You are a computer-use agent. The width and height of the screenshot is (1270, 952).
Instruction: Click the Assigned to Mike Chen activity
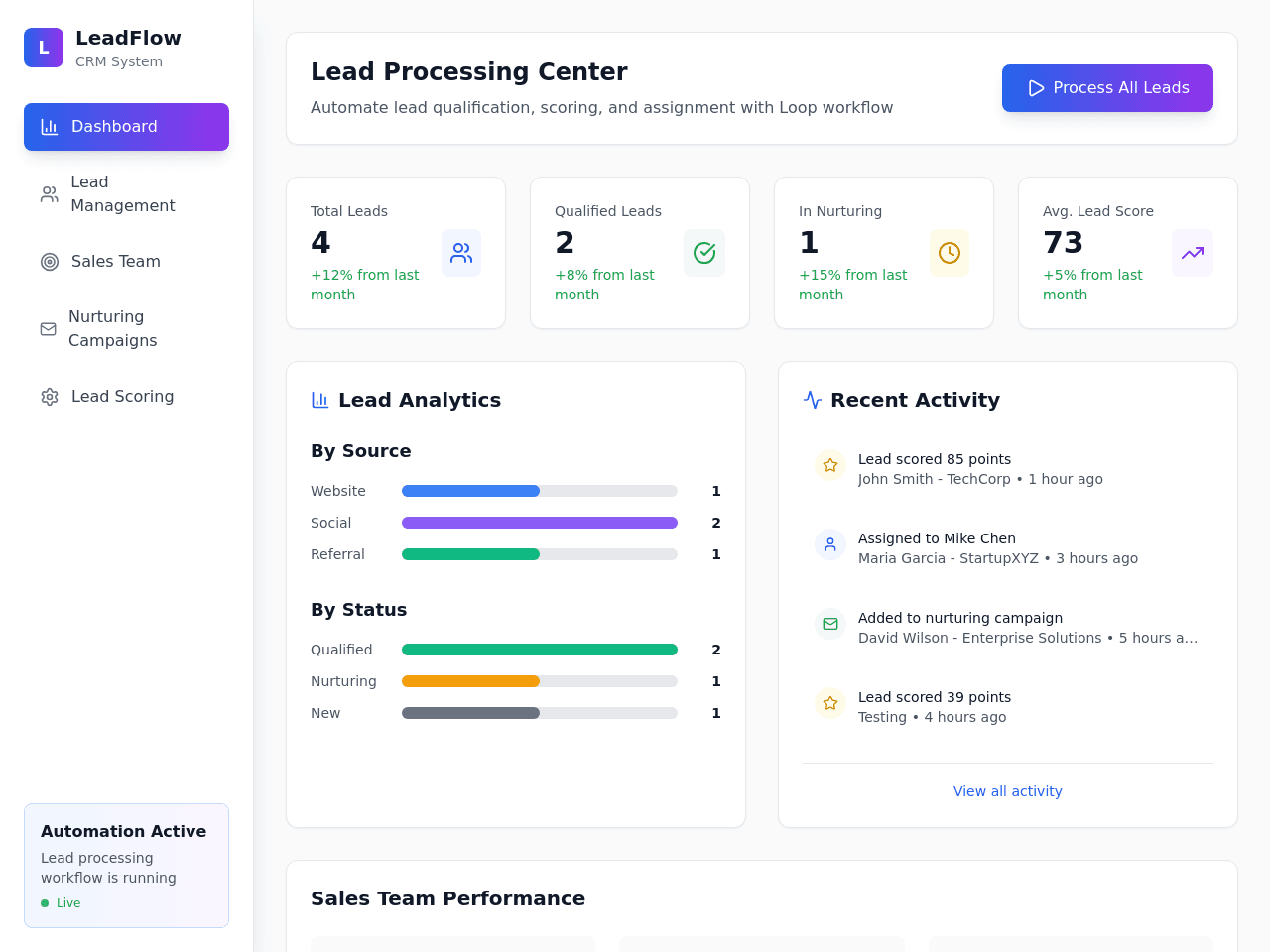pyautogui.click(x=1008, y=548)
